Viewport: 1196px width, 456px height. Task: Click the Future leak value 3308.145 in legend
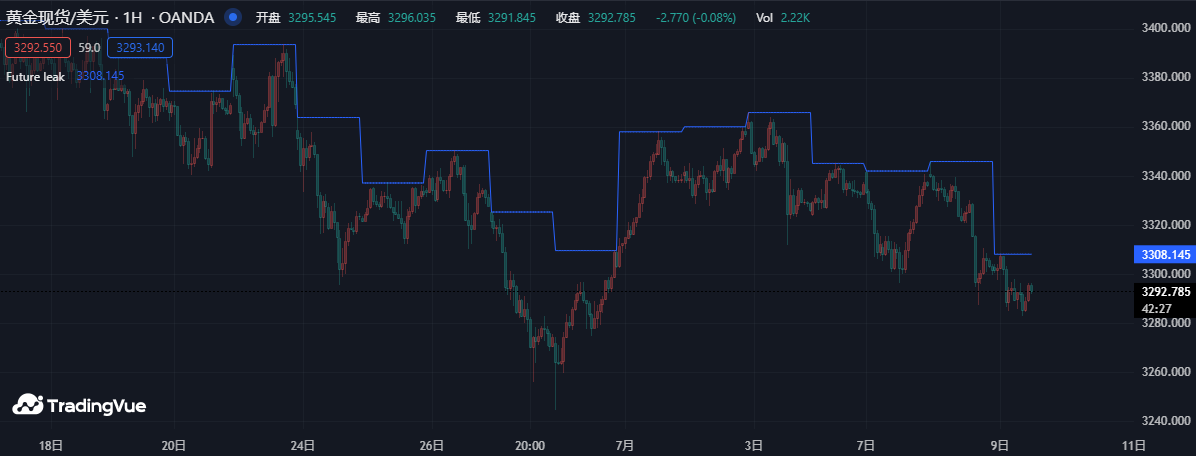(100, 76)
